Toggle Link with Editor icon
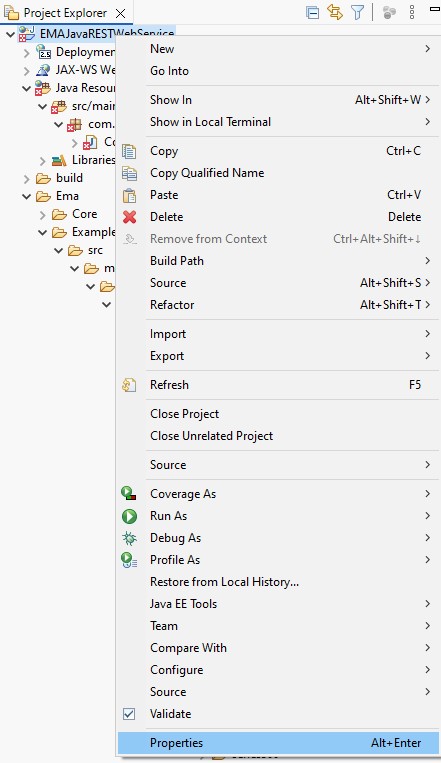The height and width of the screenshot is (763, 441). coord(335,12)
